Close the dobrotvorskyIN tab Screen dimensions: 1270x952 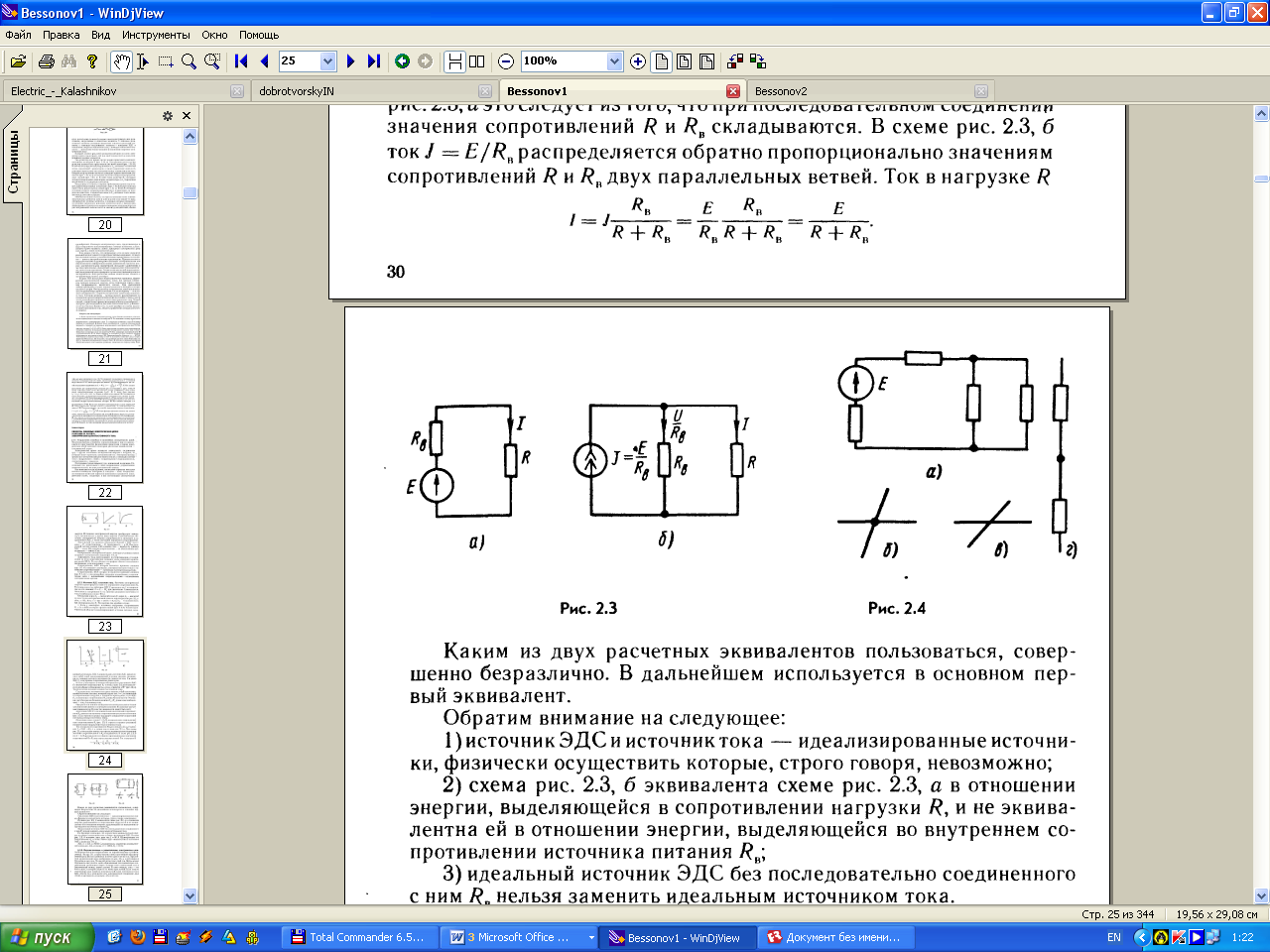(x=485, y=91)
